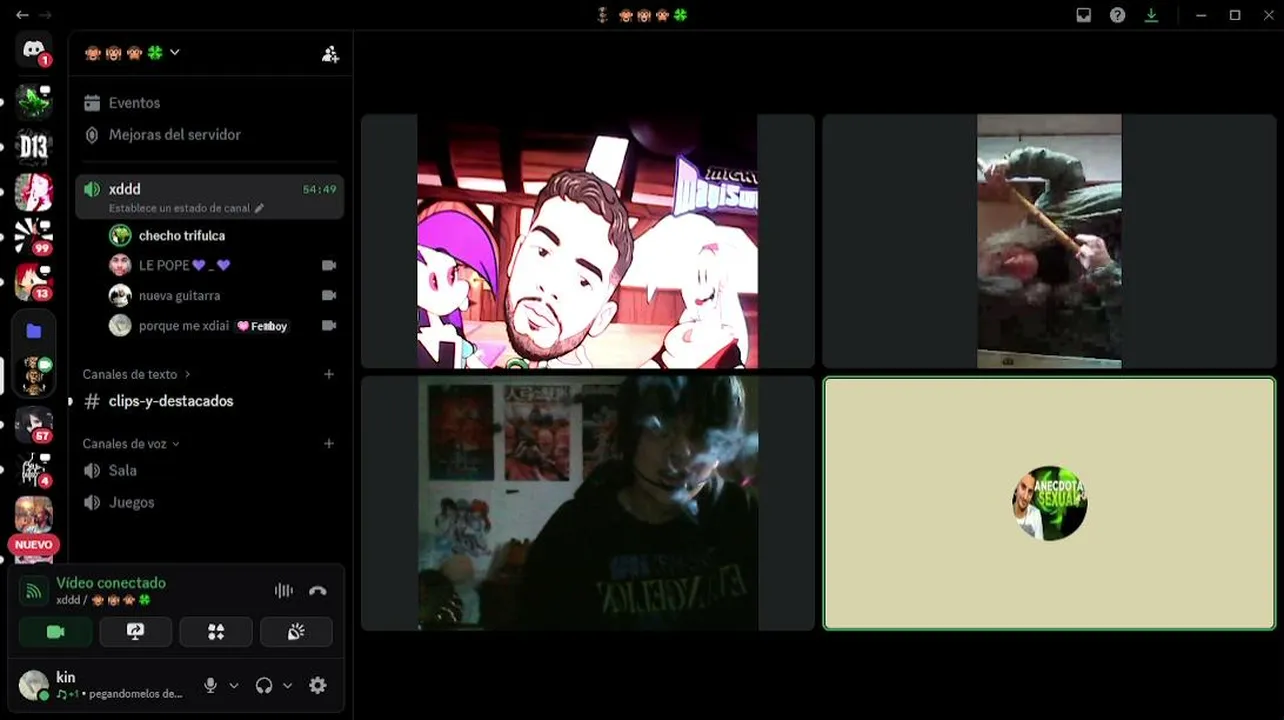Open the server with 67 notifications
This screenshot has height=720, width=1284.
tap(34, 424)
